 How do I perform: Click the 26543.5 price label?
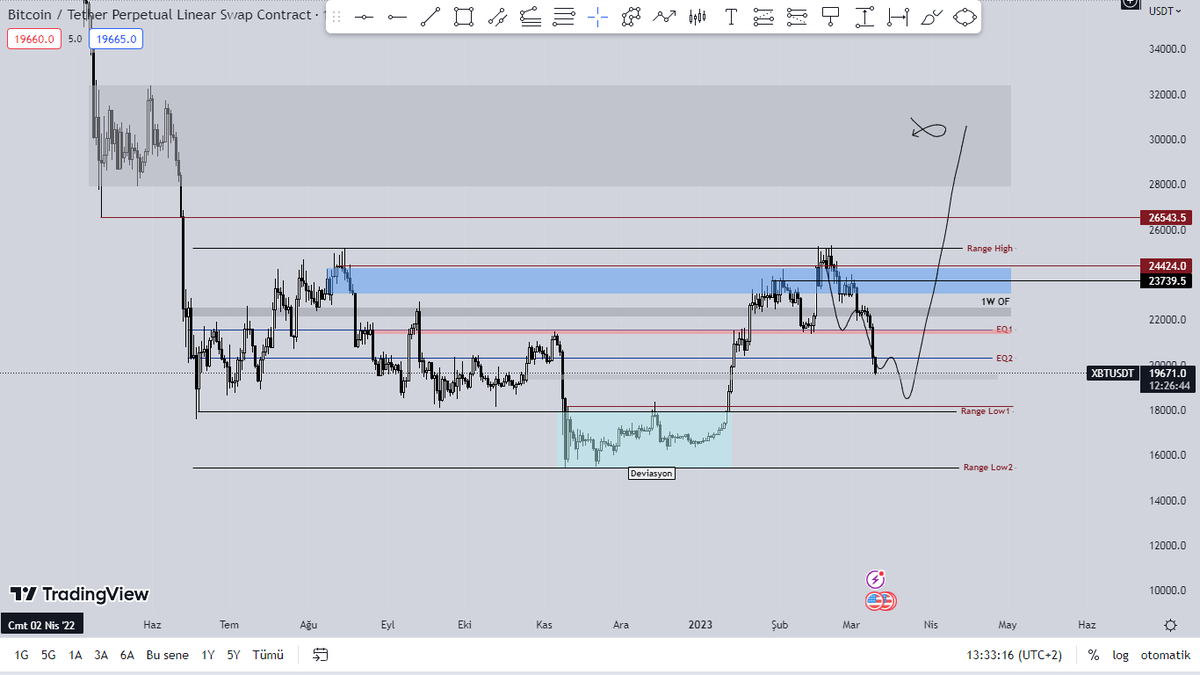point(1168,218)
